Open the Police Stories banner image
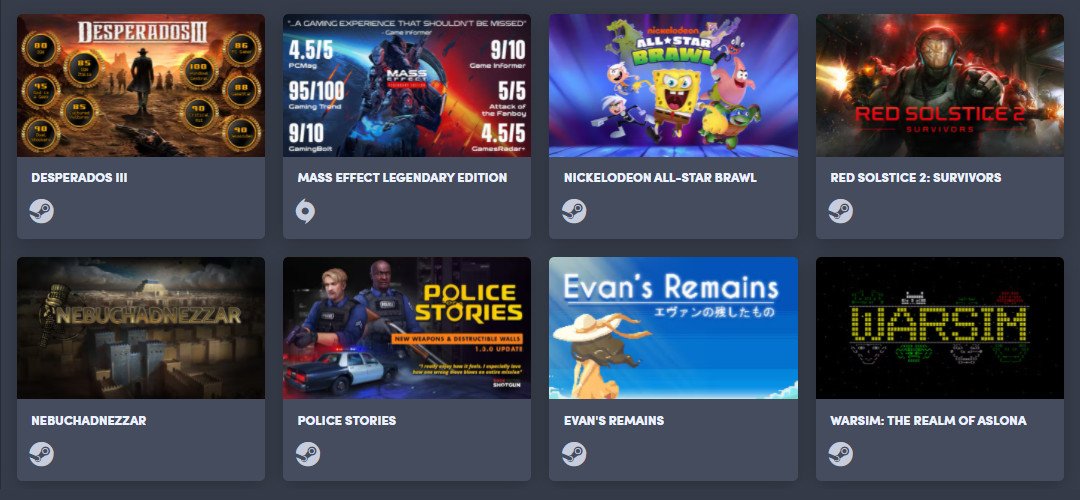This screenshot has width=1080, height=500. (x=406, y=328)
